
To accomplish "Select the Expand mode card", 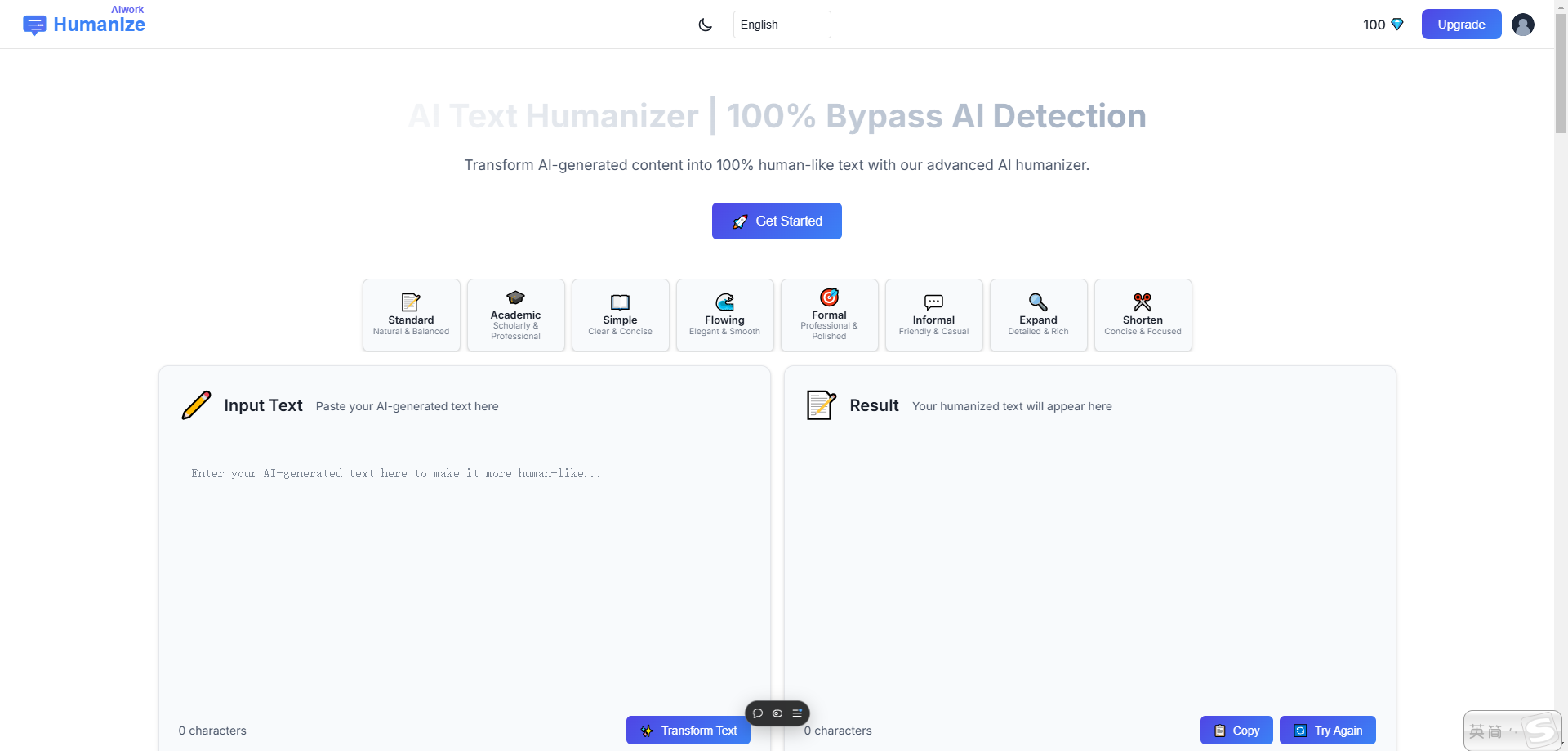I will pyautogui.click(x=1039, y=315).
